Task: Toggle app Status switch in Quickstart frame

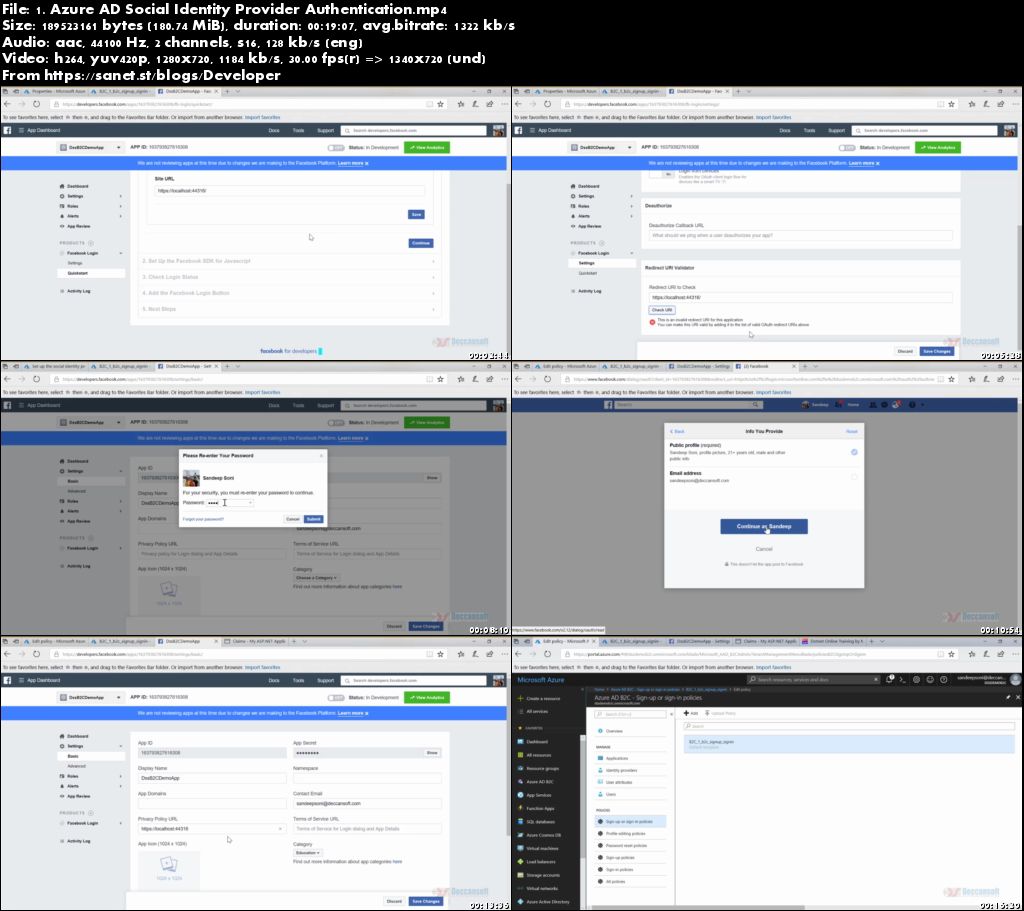Action: (x=336, y=148)
